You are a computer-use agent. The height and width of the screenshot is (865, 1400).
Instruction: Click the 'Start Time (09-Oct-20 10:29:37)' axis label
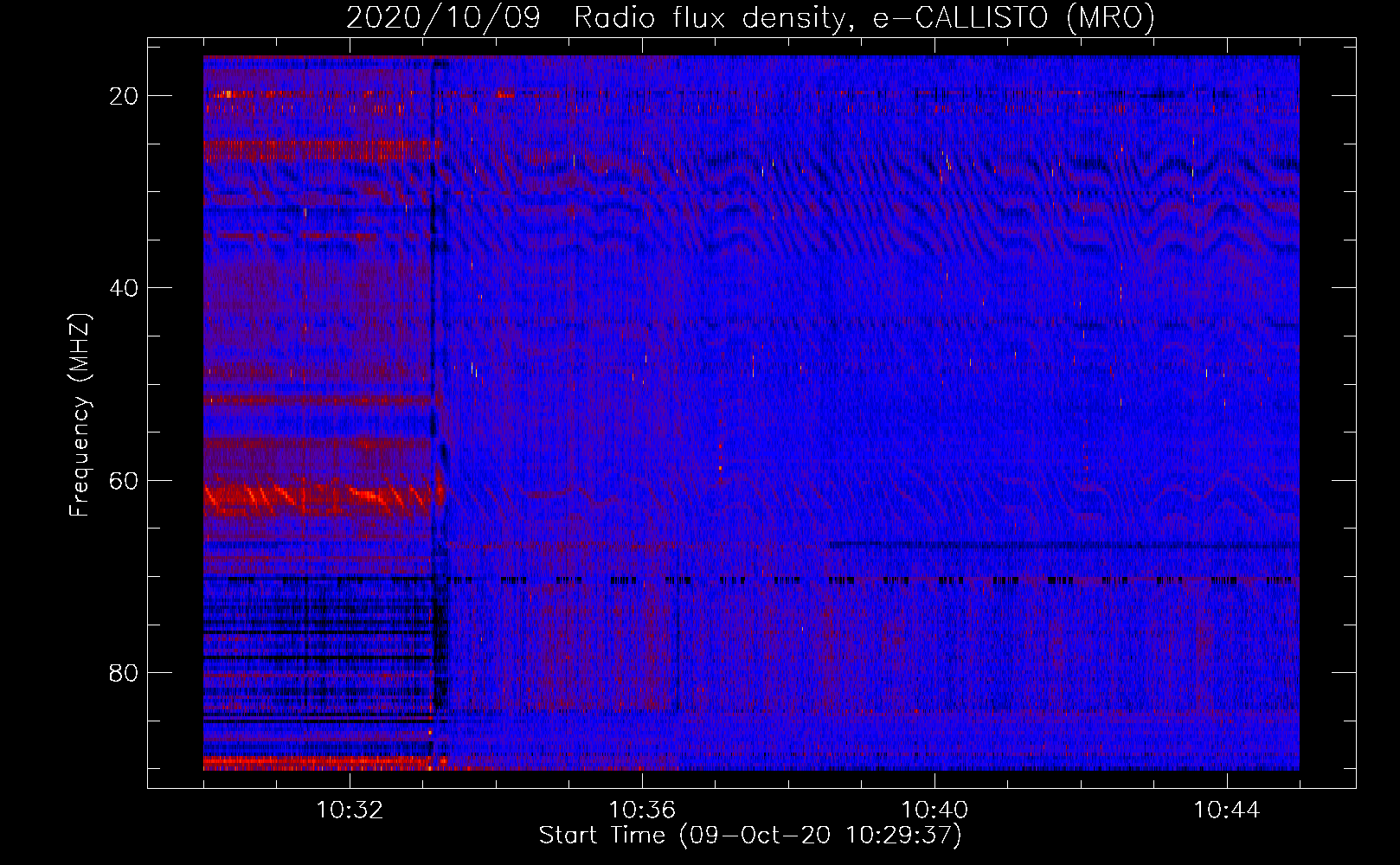[750, 836]
